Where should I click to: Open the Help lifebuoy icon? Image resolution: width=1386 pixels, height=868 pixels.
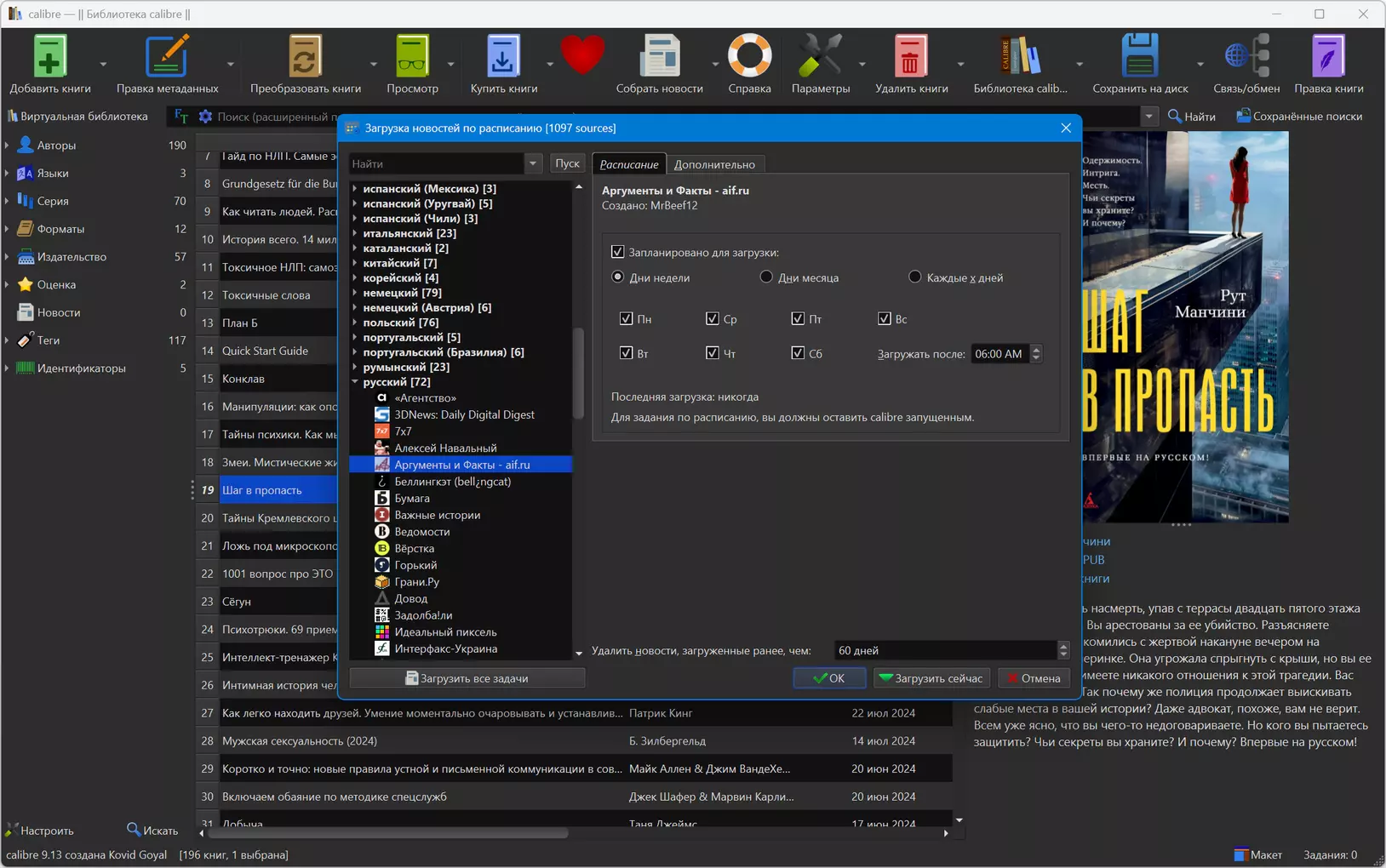(x=749, y=57)
